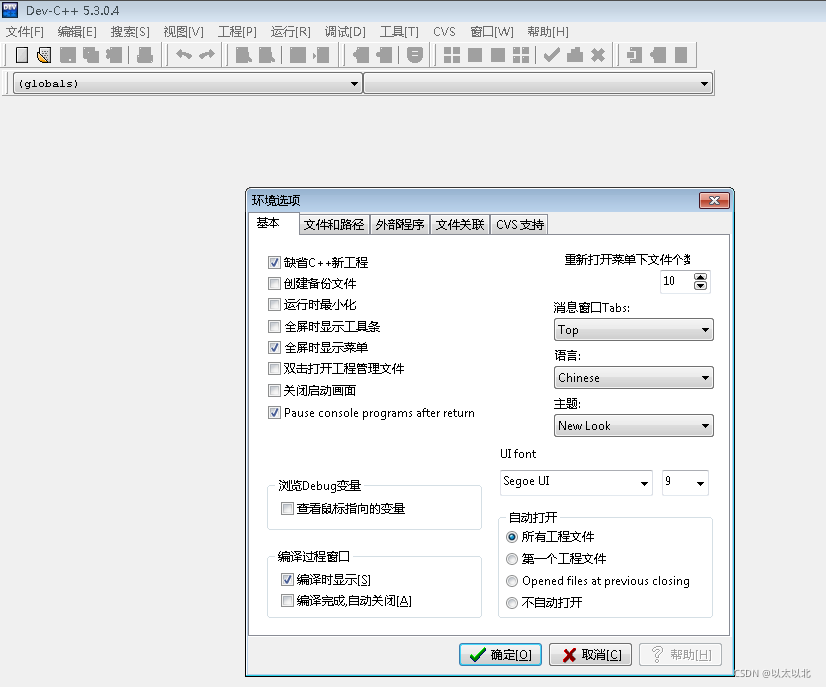Viewport: 826px width, 687px height.
Task: Click the Save icon on the toolbar
Action: (x=89, y=55)
